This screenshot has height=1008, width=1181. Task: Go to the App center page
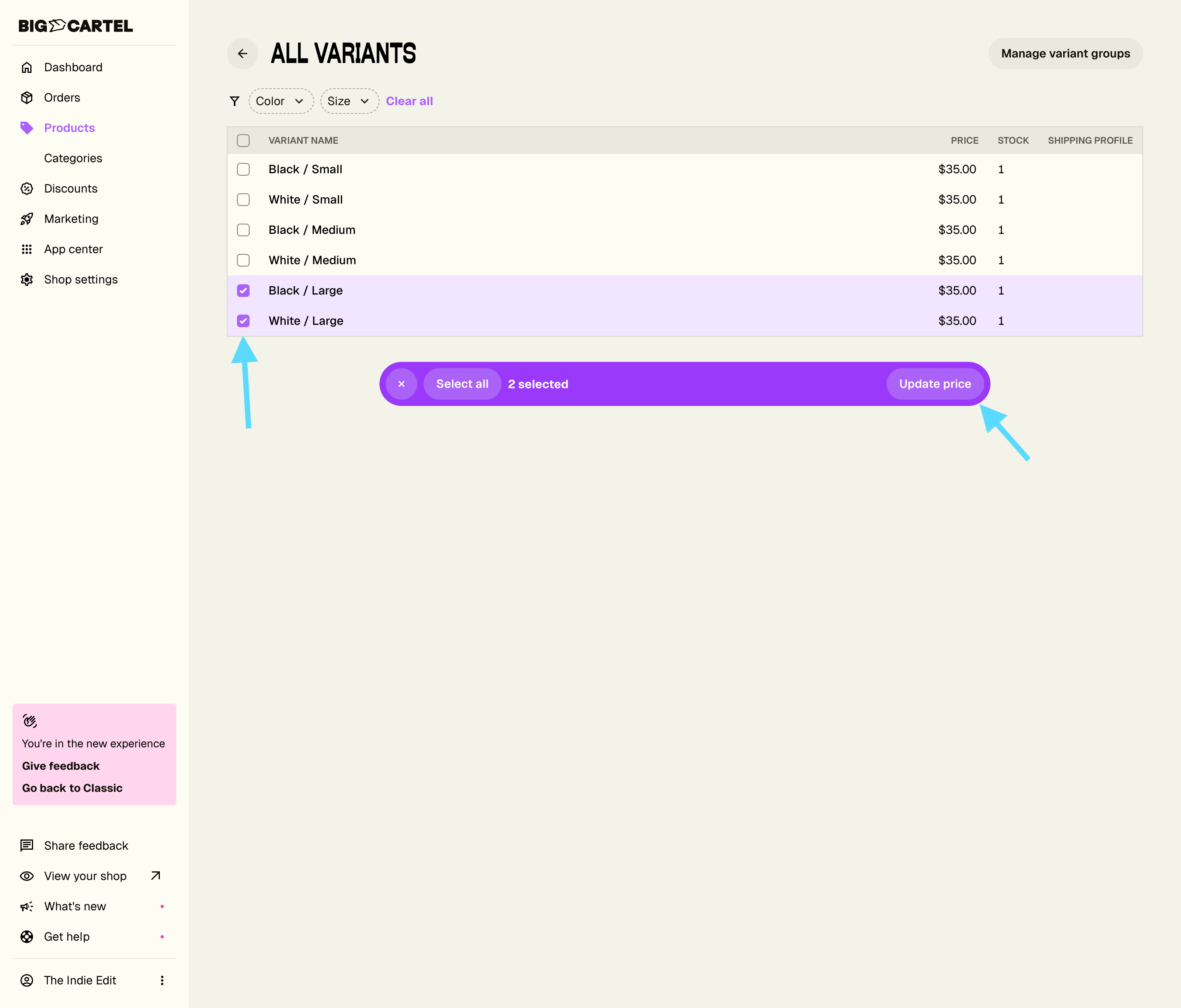[74, 249]
